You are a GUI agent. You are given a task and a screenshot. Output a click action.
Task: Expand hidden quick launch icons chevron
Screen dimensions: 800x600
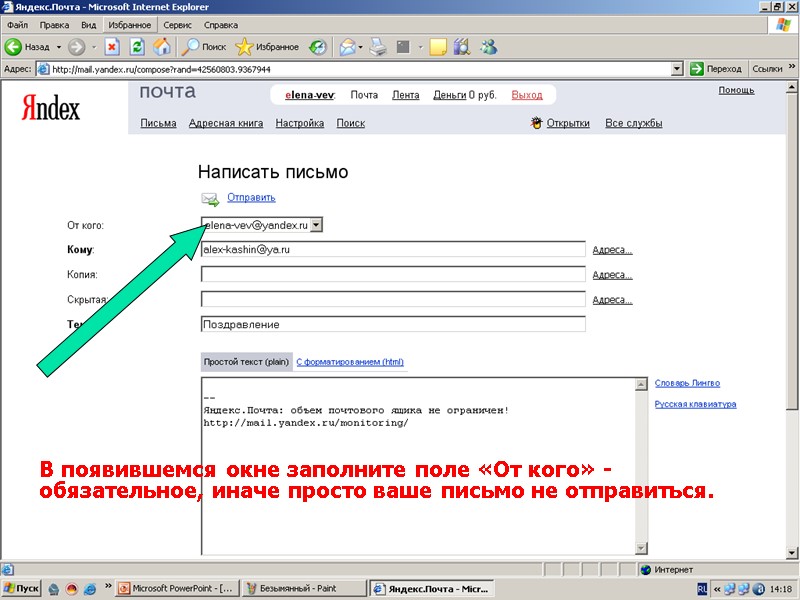click(x=108, y=586)
